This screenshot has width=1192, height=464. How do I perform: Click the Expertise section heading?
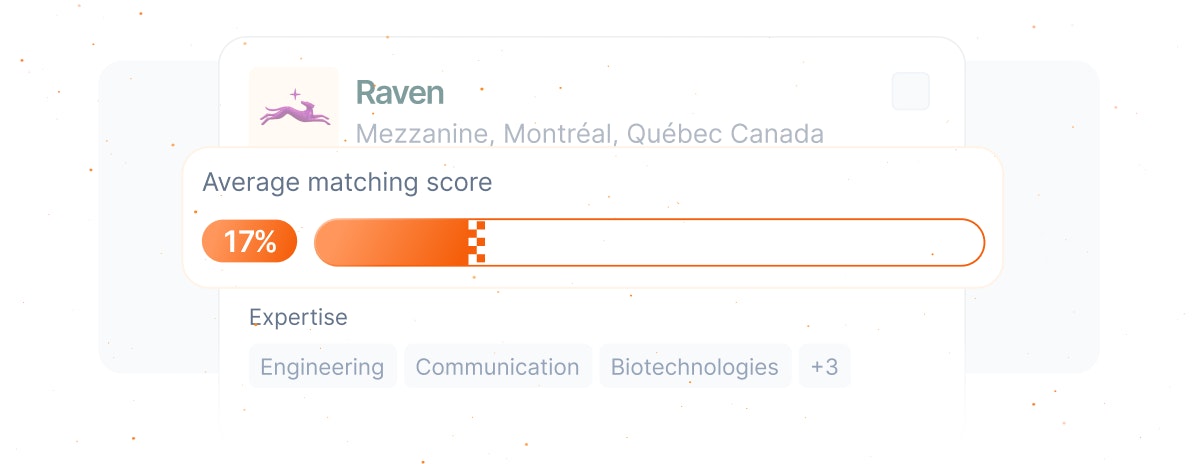pyautogui.click(x=298, y=316)
